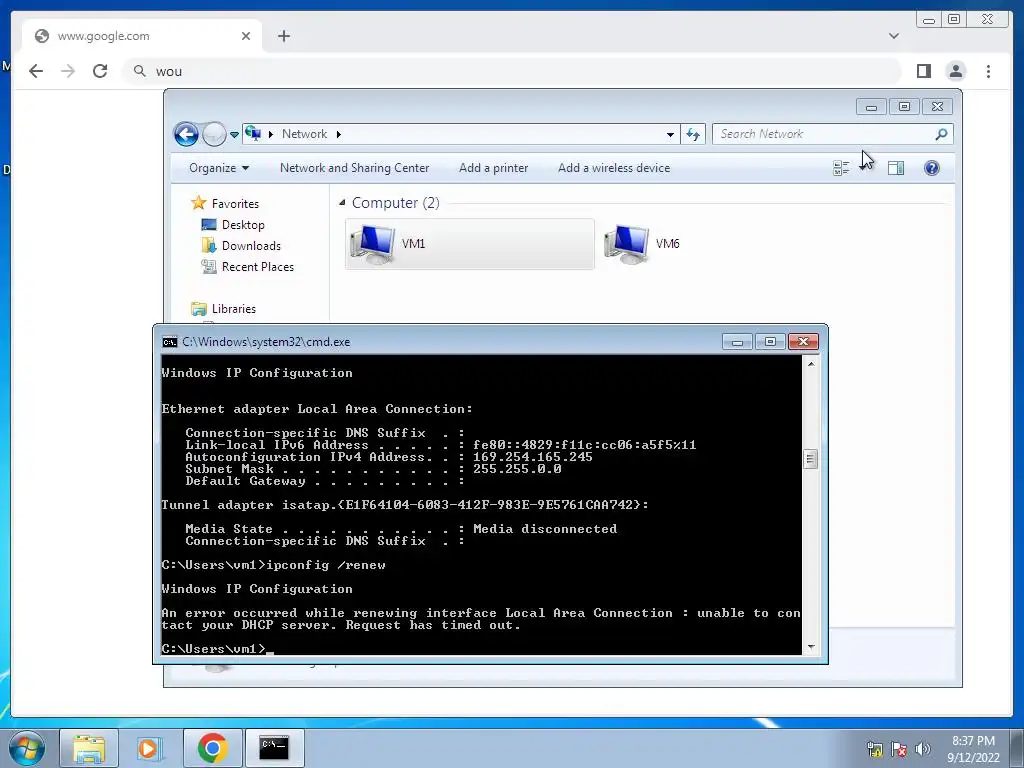Screen dimensions: 1024x768
Task: Open Explorer Help icon
Action: pos(932,168)
